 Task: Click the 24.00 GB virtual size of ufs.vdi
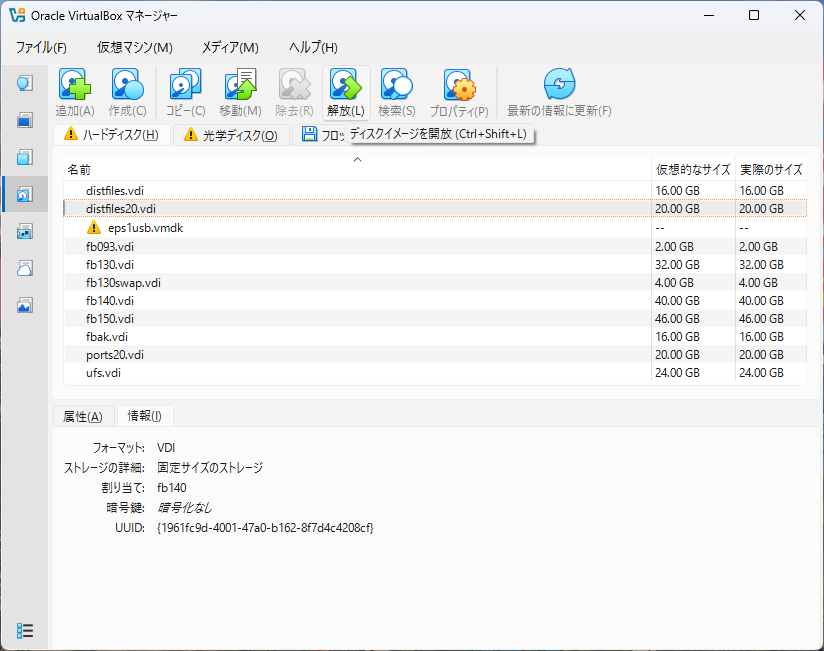[x=677, y=373]
